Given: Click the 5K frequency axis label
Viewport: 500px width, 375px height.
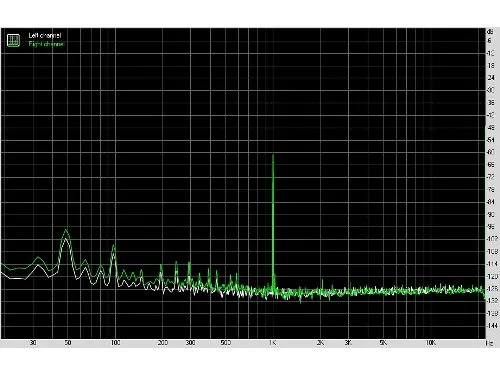Looking at the screenshot, I should pyautogui.click(x=383, y=343).
